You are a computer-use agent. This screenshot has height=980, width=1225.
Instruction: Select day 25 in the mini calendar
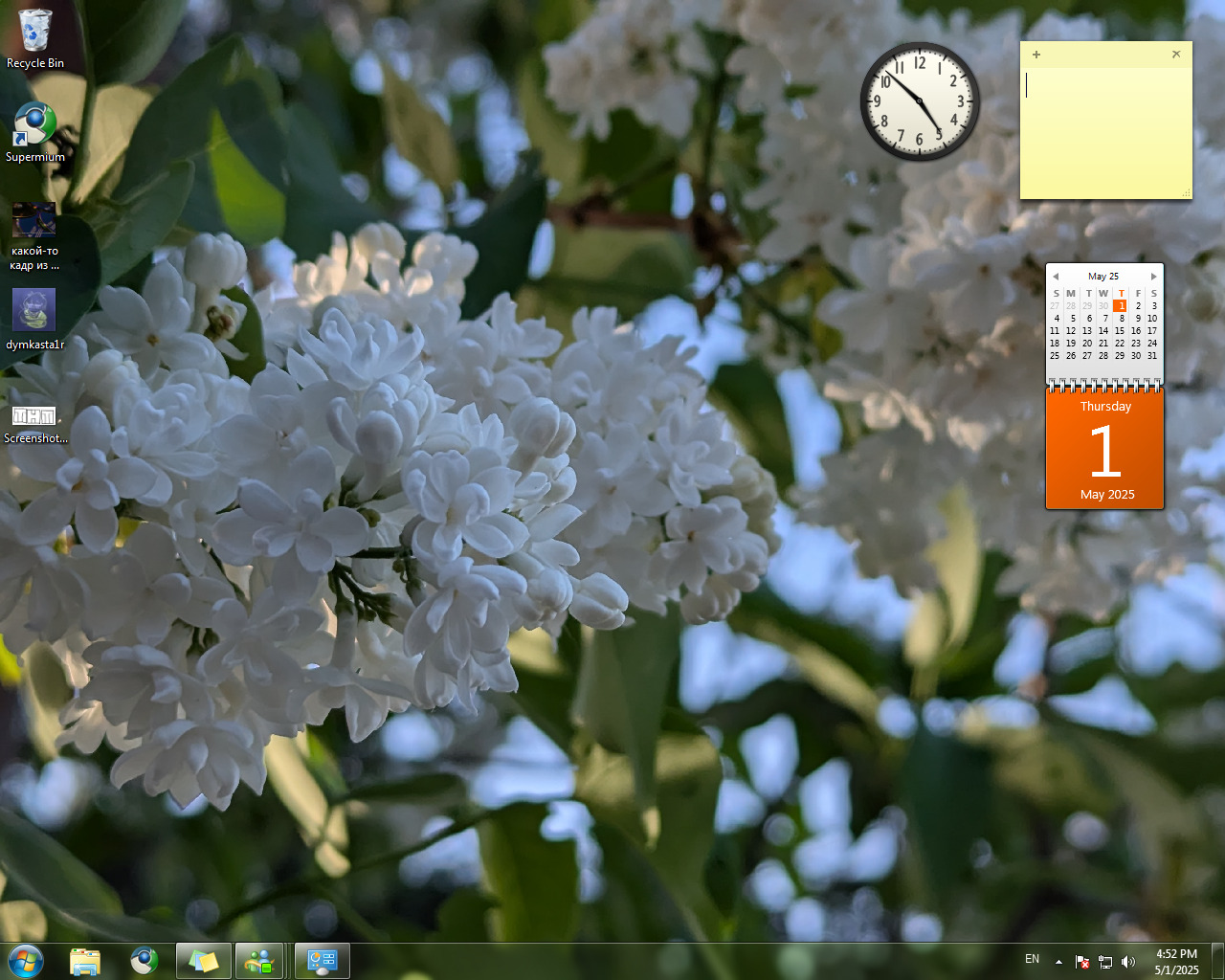tap(1055, 356)
